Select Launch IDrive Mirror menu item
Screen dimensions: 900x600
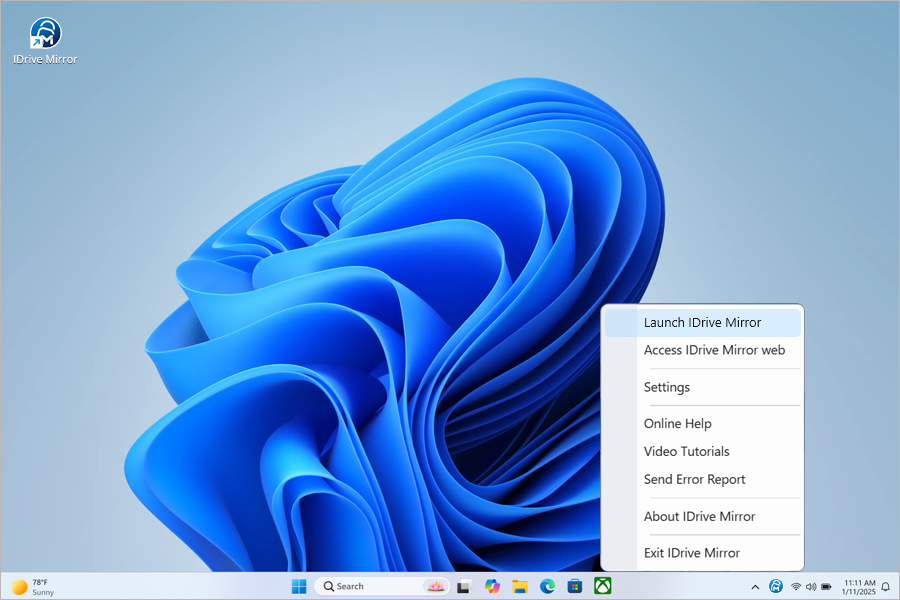pyautogui.click(x=702, y=323)
